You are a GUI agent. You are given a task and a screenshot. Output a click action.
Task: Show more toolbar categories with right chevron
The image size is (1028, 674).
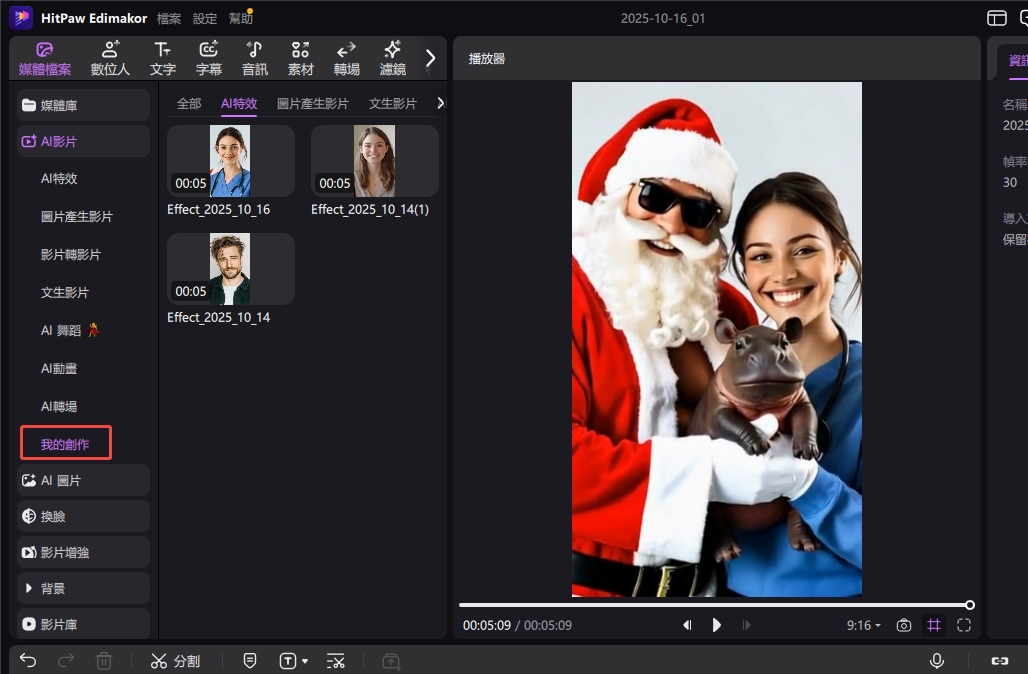click(x=431, y=58)
